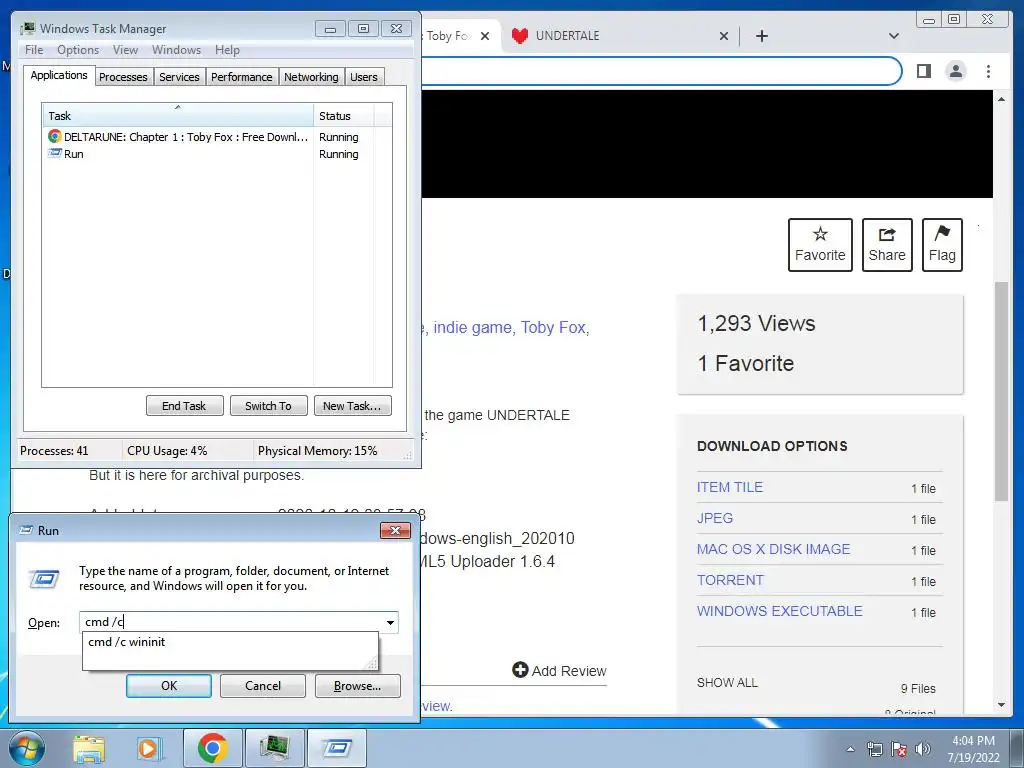The image size is (1024, 768).
Task: Open Windows Explorer folder icon on taskbar
Action: pos(89,748)
